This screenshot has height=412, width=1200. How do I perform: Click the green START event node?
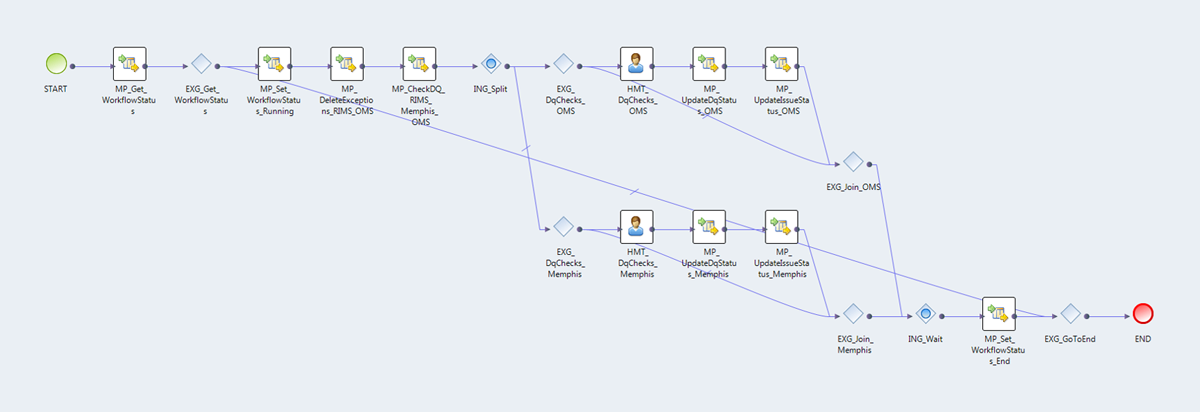tap(57, 64)
